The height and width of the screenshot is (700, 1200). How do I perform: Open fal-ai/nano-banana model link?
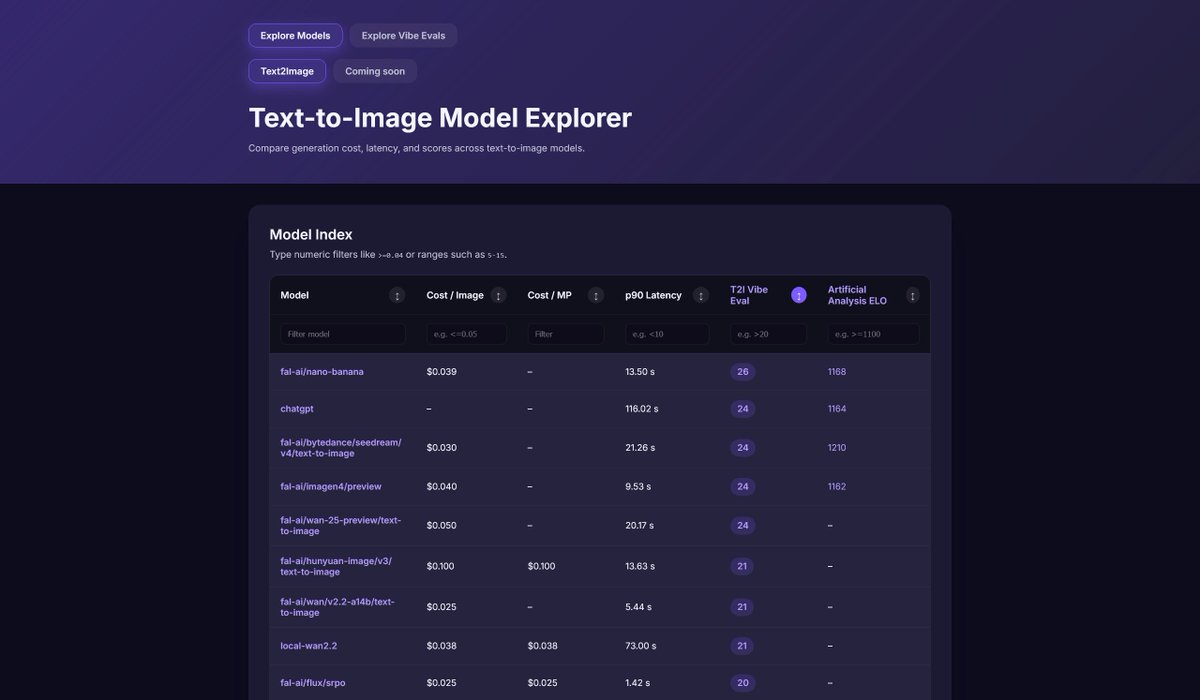point(322,372)
